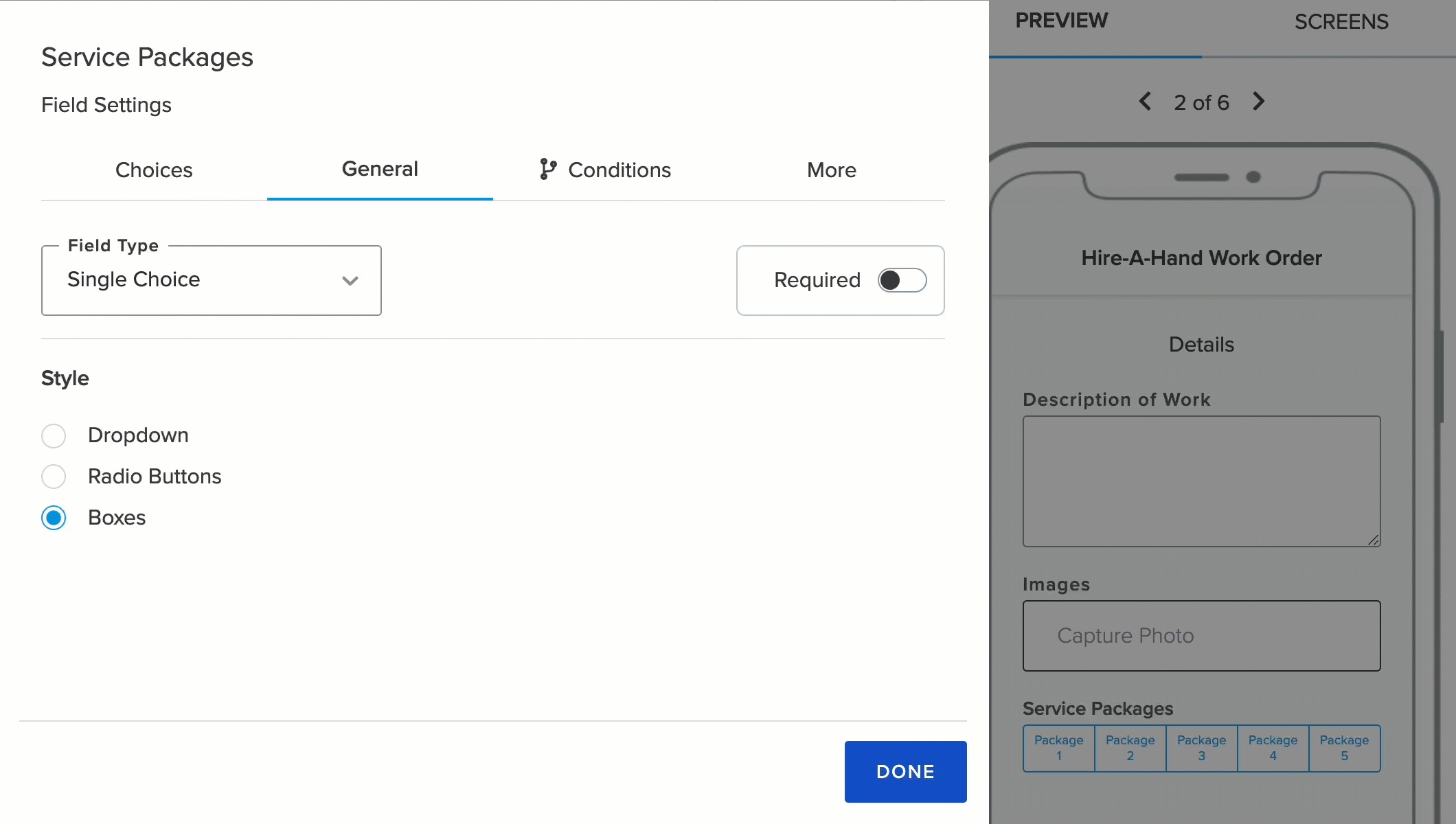Select Package 3 in Service Packages
The width and height of the screenshot is (1456, 824).
point(1201,748)
